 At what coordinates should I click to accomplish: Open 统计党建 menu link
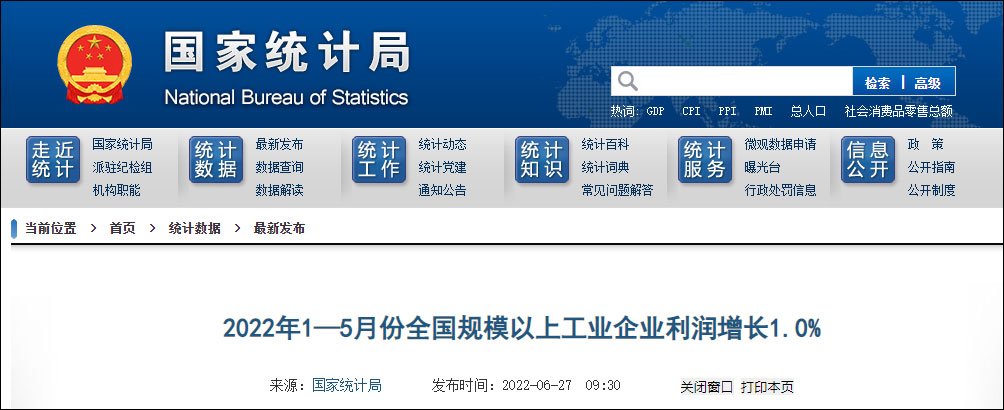tap(442, 168)
